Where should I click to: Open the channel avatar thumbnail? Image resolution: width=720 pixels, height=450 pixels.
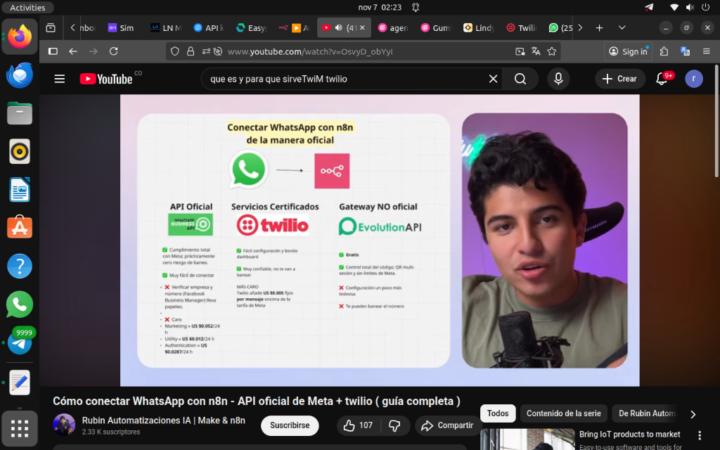pyautogui.click(x=64, y=424)
